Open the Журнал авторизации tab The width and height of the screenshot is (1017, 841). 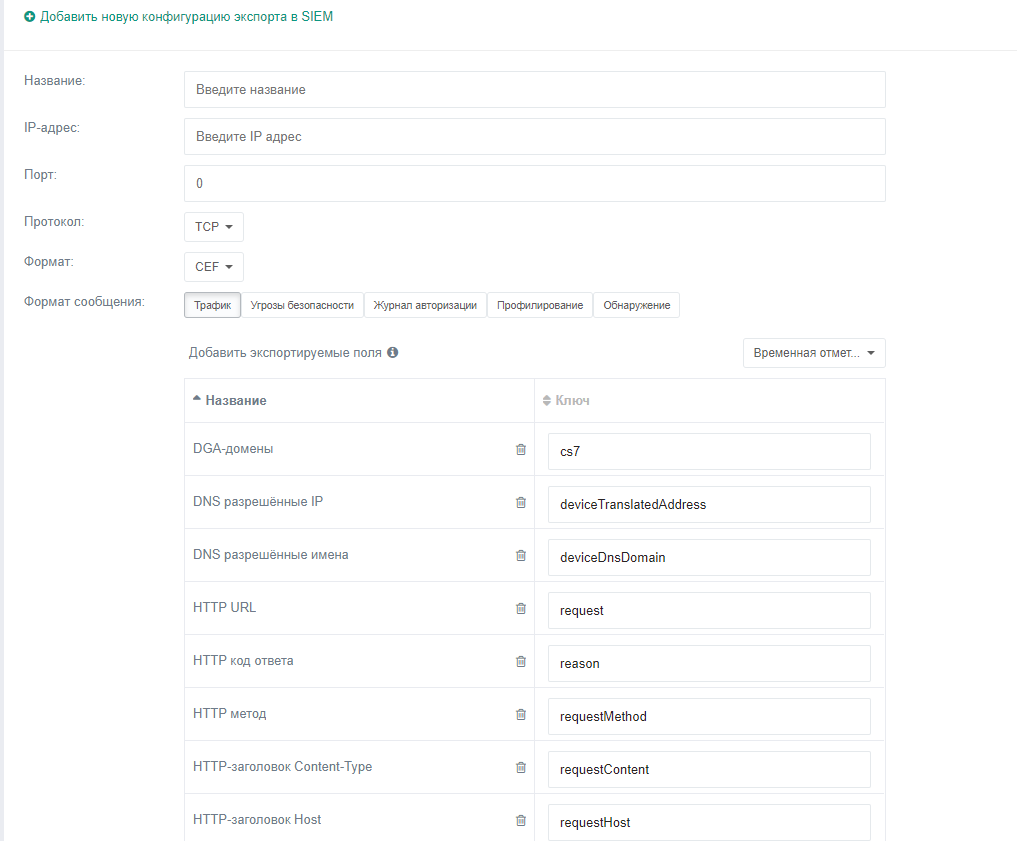(x=425, y=305)
